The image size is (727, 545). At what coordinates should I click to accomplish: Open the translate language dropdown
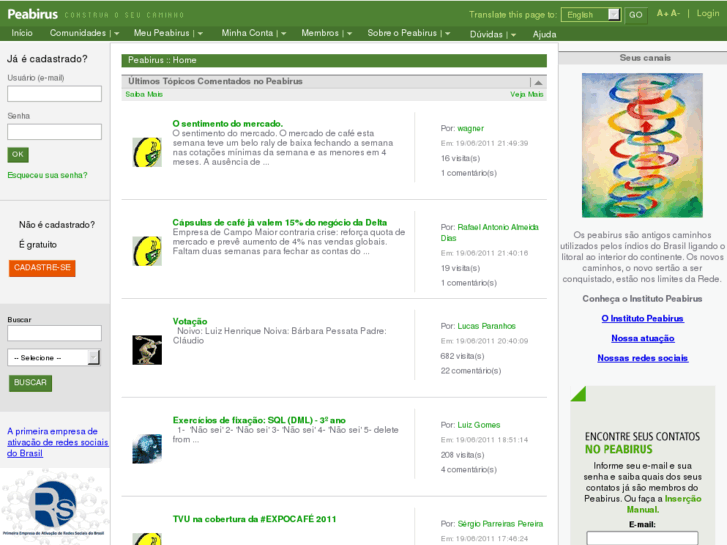[x=590, y=15]
